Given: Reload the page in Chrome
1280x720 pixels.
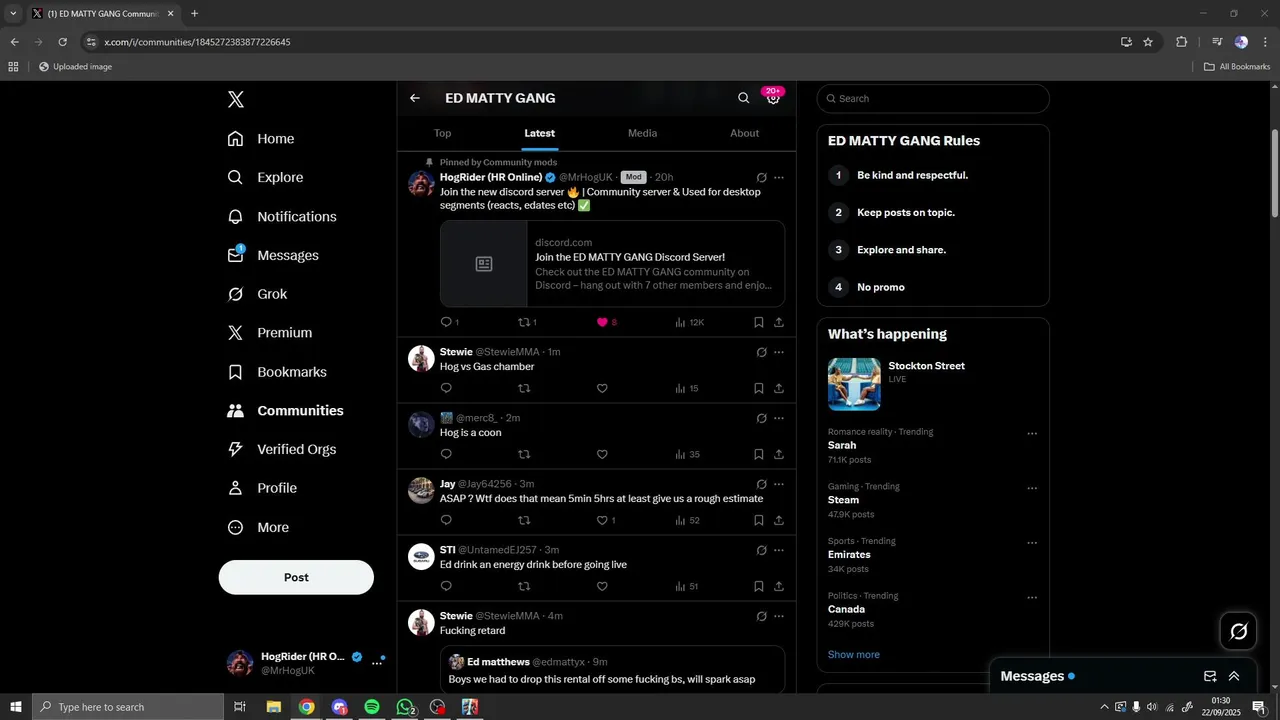Looking at the screenshot, I should point(62,42).
